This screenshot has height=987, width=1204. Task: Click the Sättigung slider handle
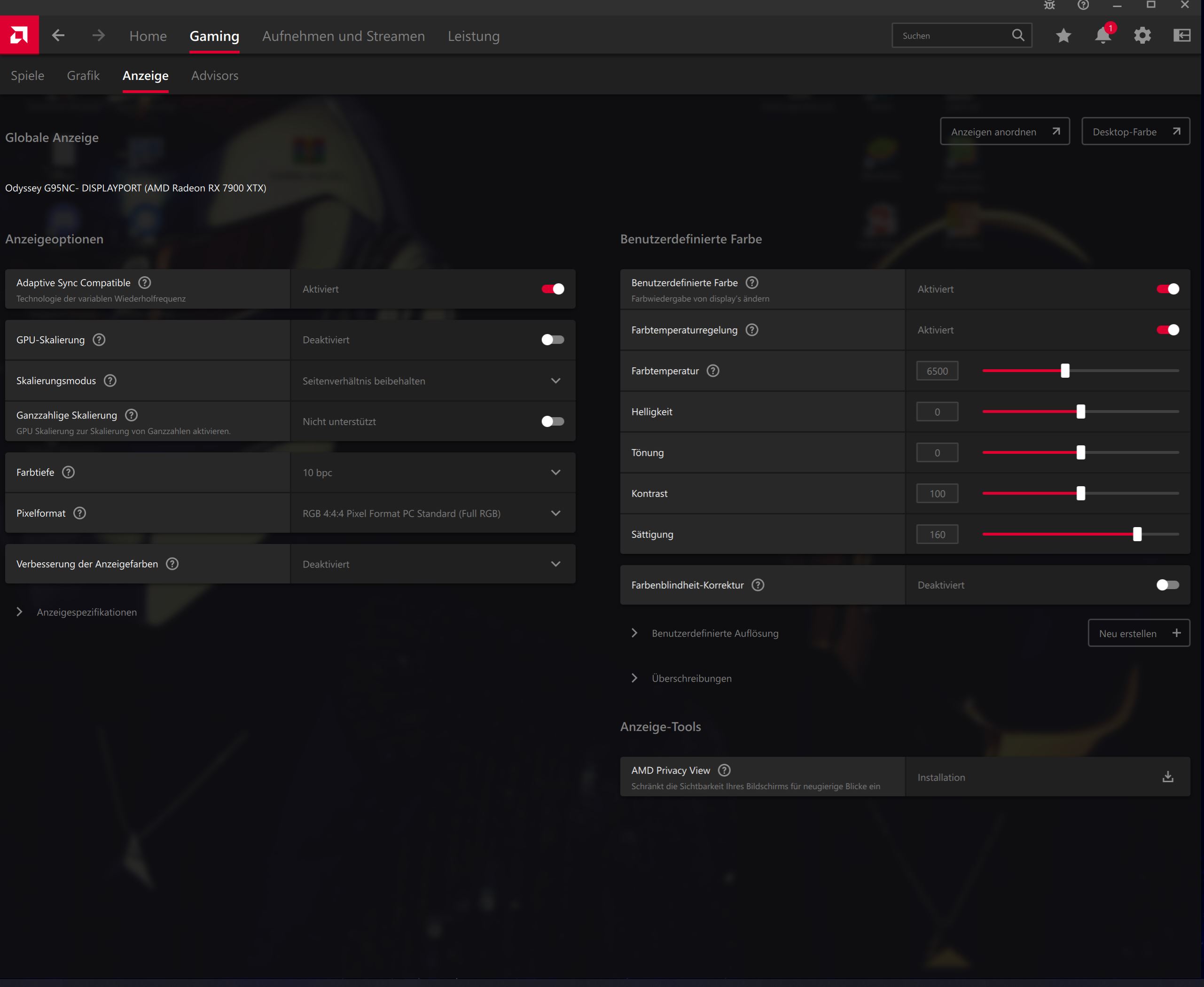1137,534
